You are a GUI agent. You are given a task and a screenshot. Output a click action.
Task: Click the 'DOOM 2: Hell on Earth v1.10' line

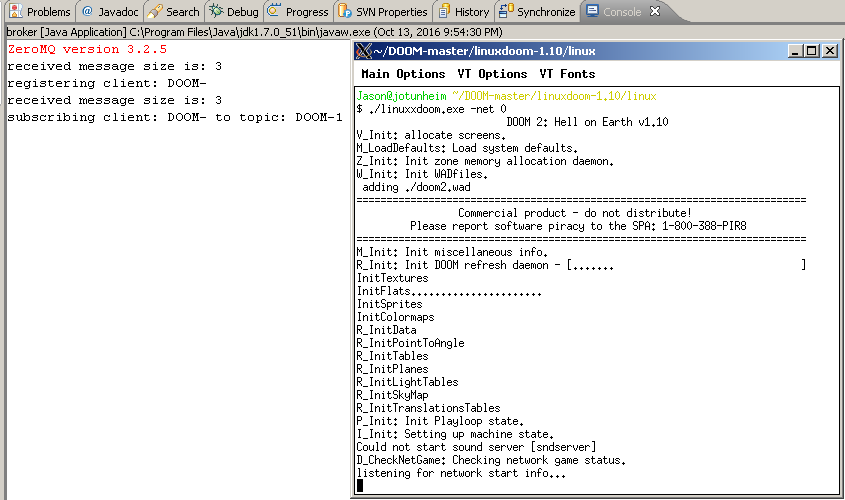[x=587, y=122]
